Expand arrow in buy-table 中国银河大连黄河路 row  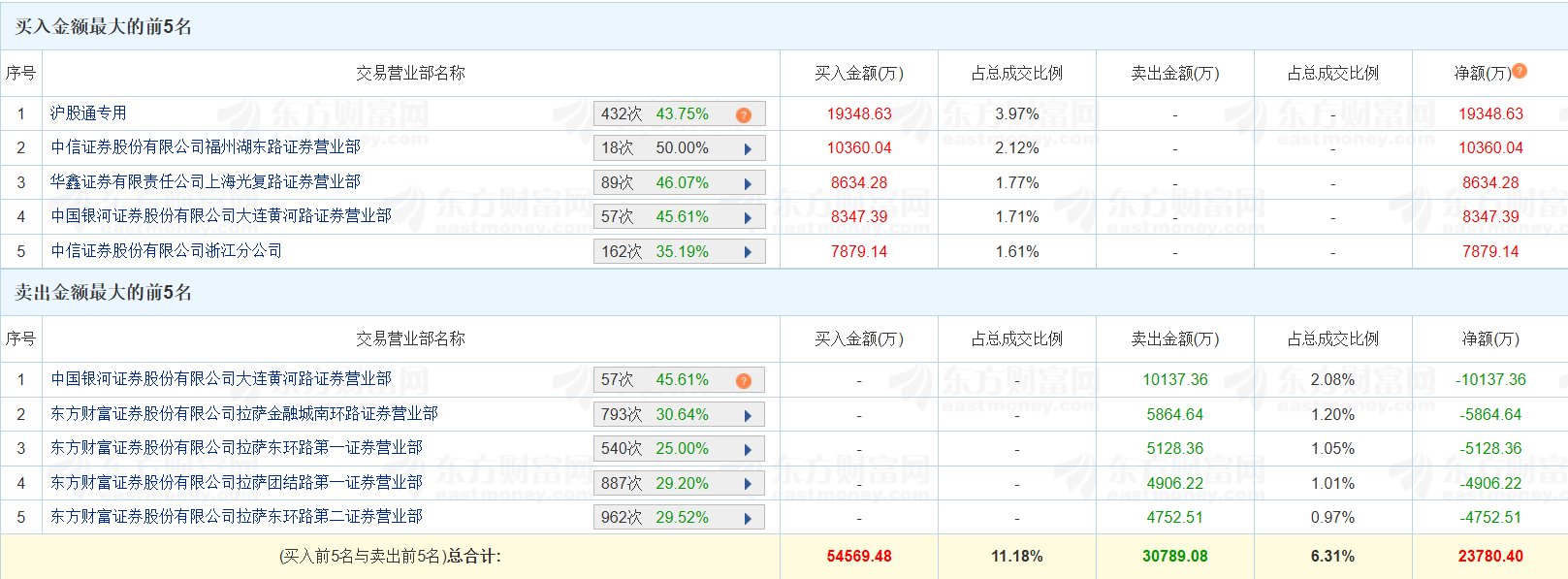pos(748,218)
